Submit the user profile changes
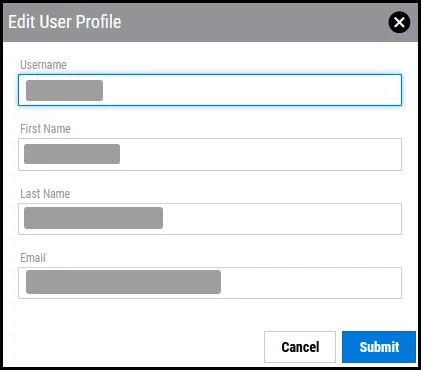This screenshot has height=370, width=421. pos(379,347)
